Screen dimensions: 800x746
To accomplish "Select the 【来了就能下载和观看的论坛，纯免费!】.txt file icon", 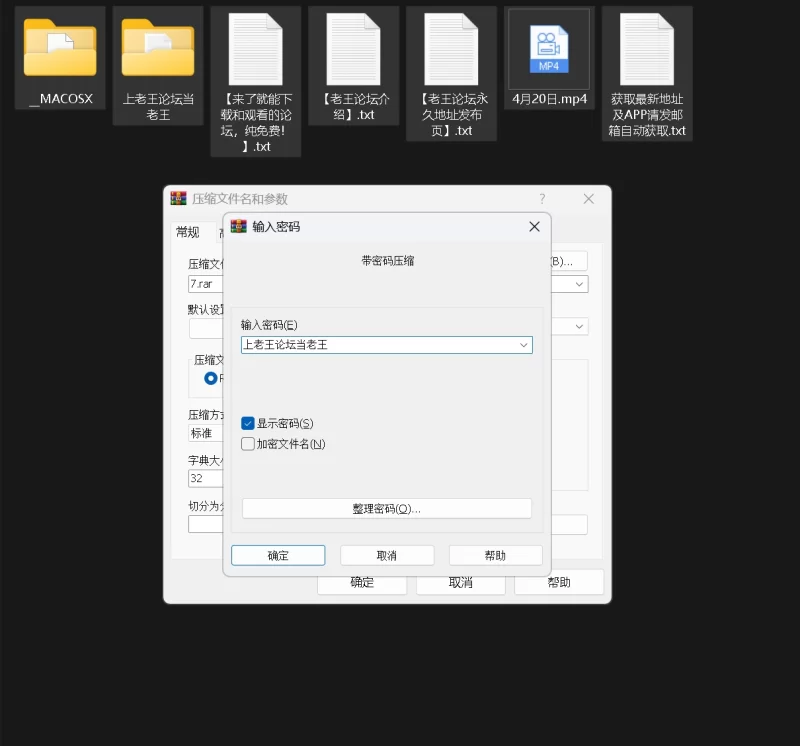I will [x=256, y=50].
